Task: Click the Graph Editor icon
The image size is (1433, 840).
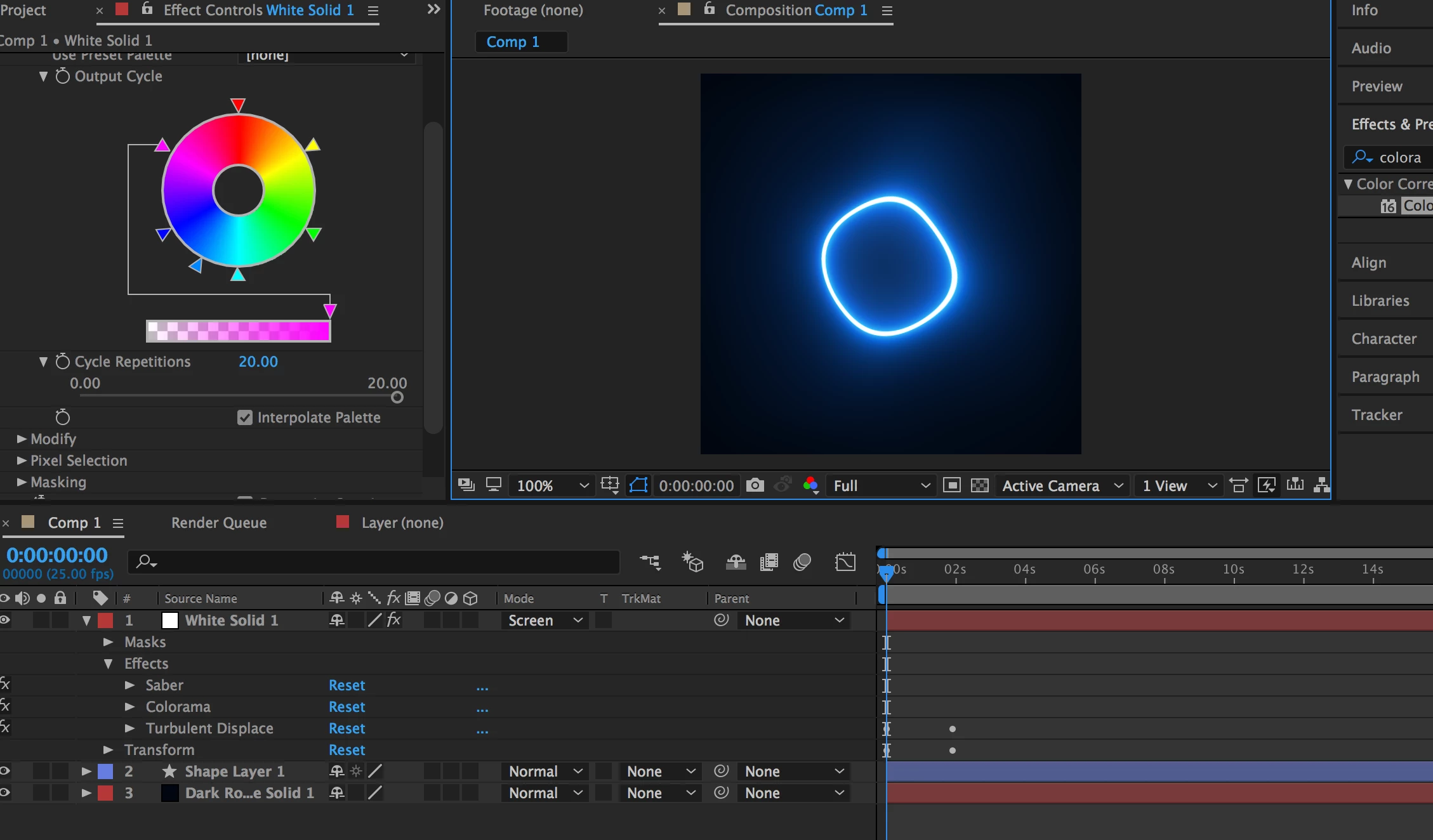Action: pyautogui.click(x=845, y=562)
